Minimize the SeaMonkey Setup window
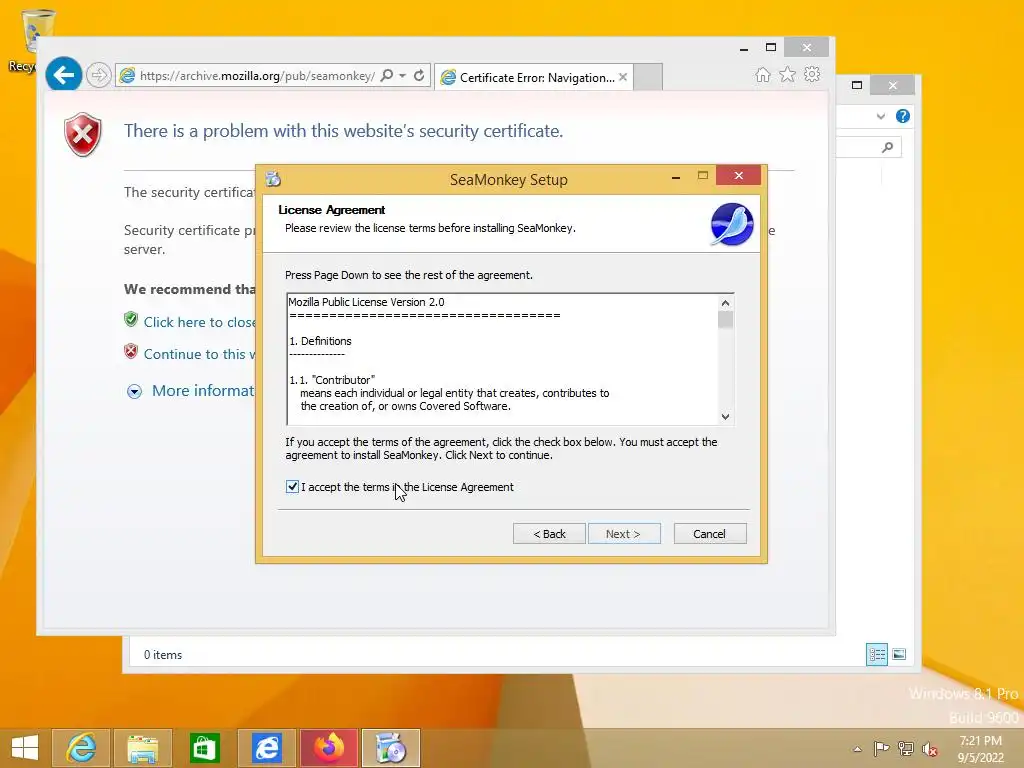 (x=676, y=176)
